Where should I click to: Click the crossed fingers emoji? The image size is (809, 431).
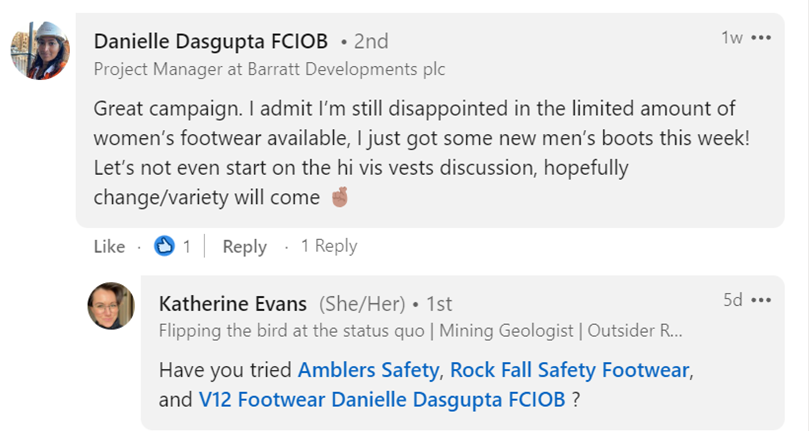pos(338,197)
